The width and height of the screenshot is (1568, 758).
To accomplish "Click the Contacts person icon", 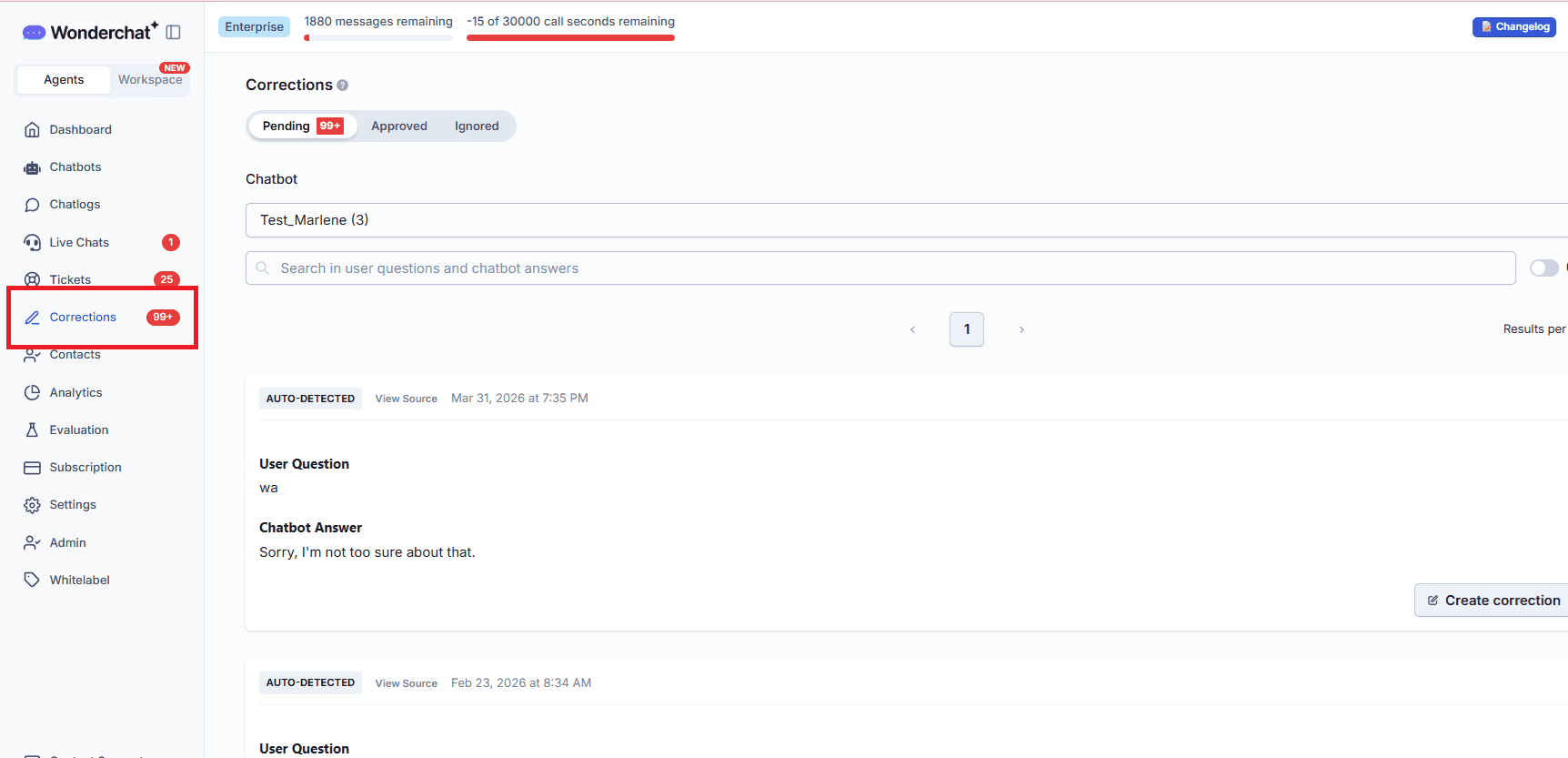I will point(33,355).
